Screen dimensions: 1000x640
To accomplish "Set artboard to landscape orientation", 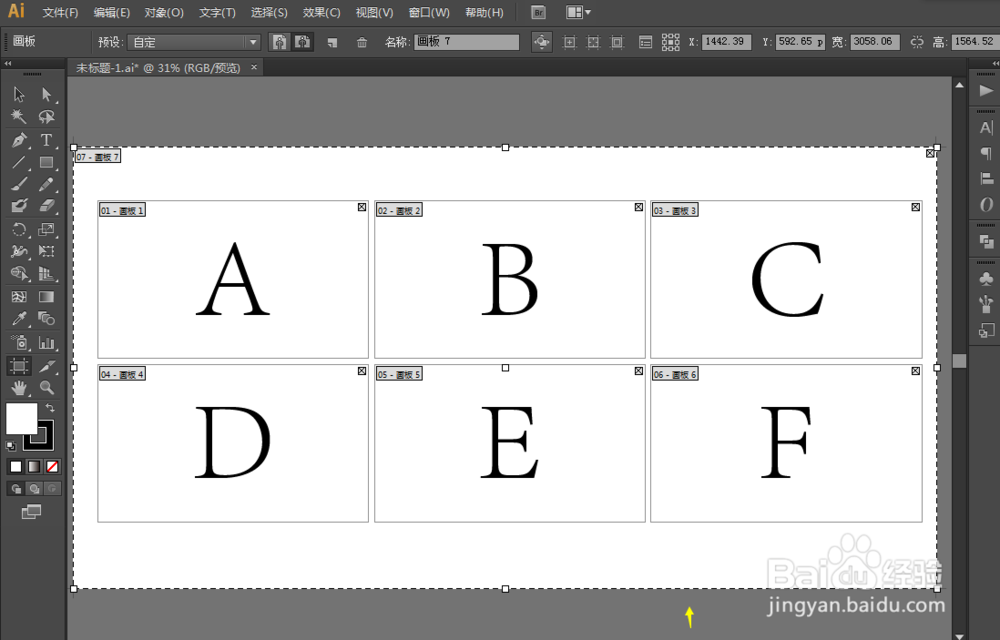I will click(x=303, y=42).
